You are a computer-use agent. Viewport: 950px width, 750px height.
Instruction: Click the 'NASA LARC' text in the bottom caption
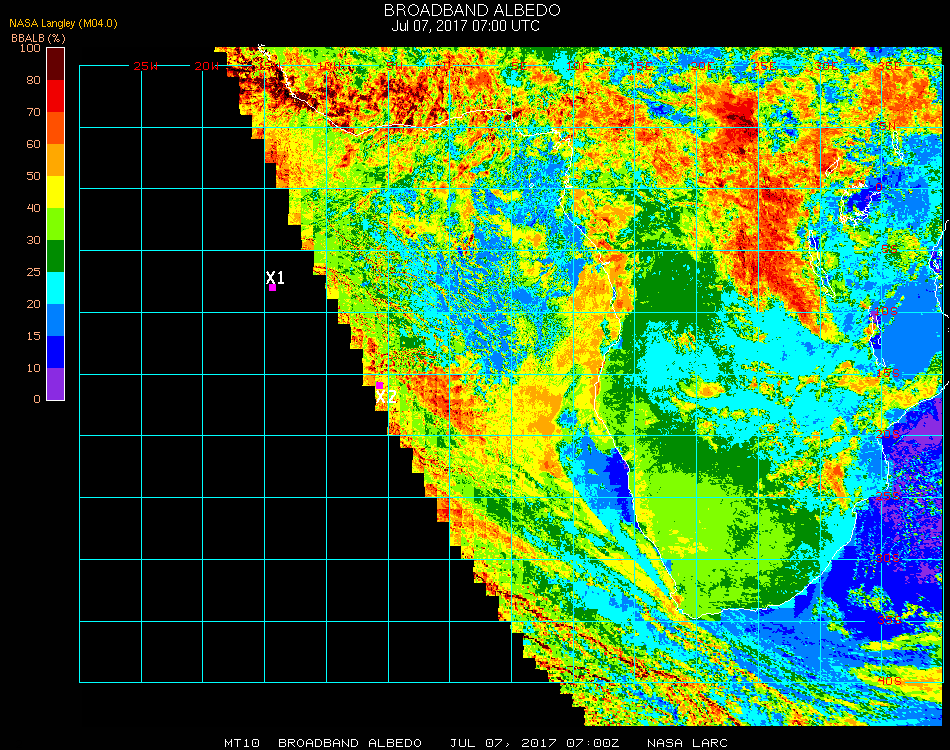pyautogui.click(x=687, y=743)
